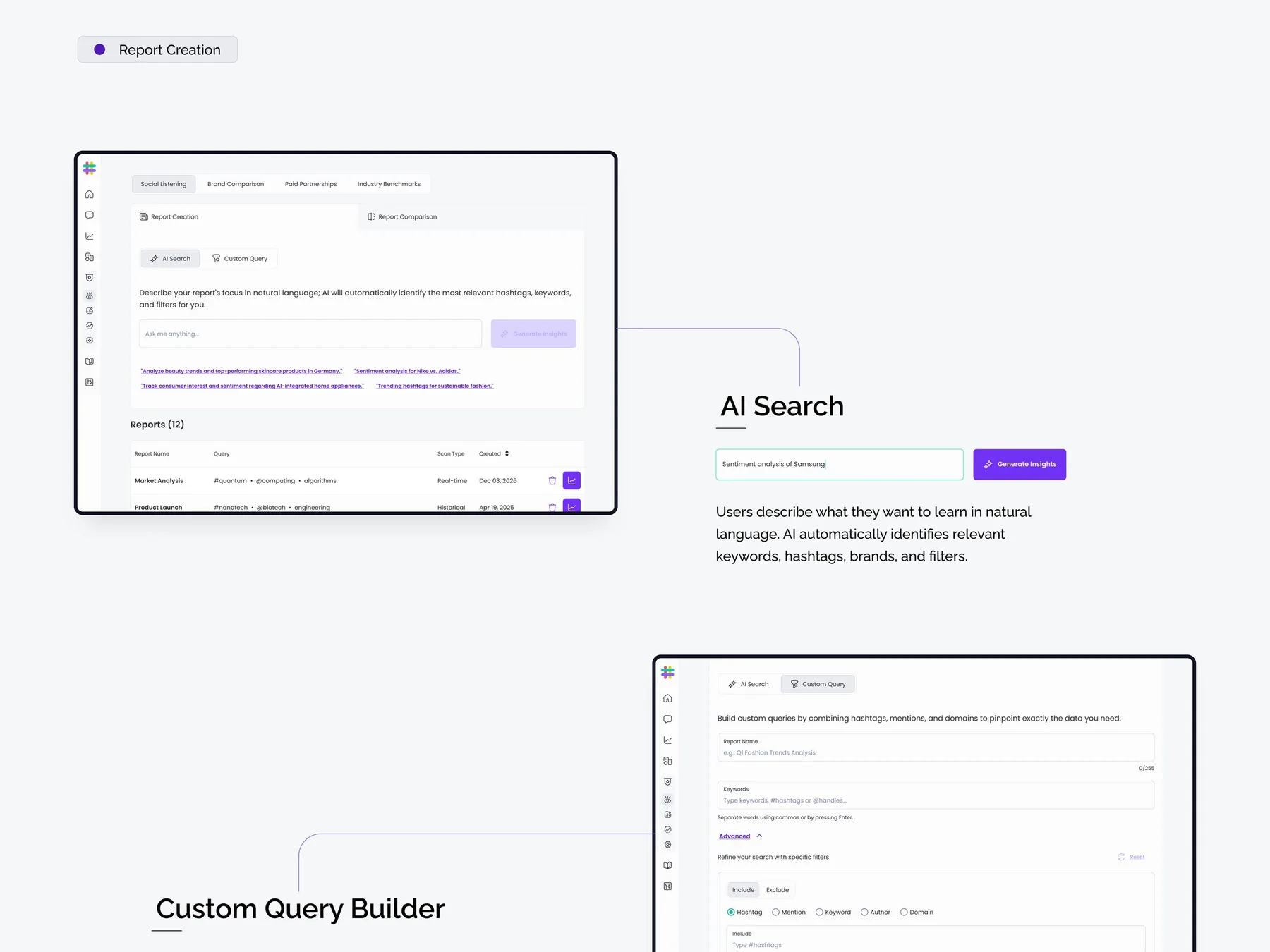Image resolution: width=1270 pixels, height=952 pixels.
Task: Open the chat bubble icon in Custom Query window sidebar
Action: point(667,719)
